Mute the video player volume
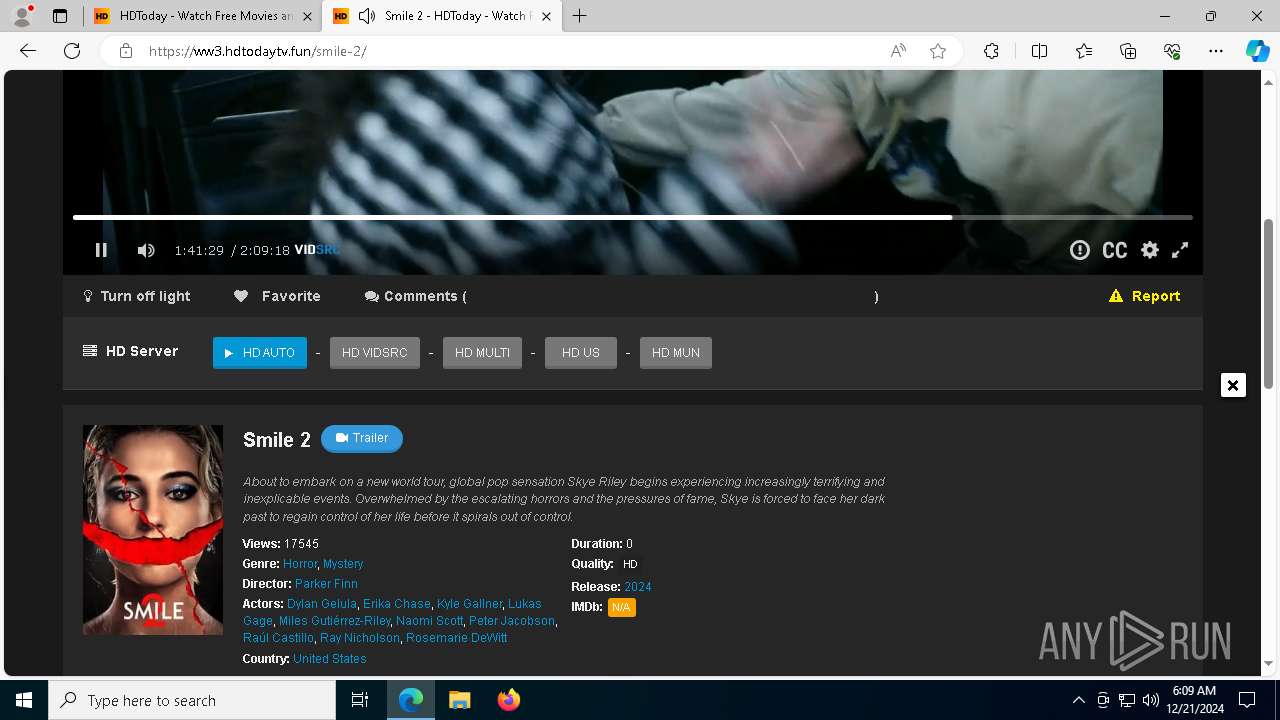Screen dimensions: 1280x720 click(x=146, y=250)
